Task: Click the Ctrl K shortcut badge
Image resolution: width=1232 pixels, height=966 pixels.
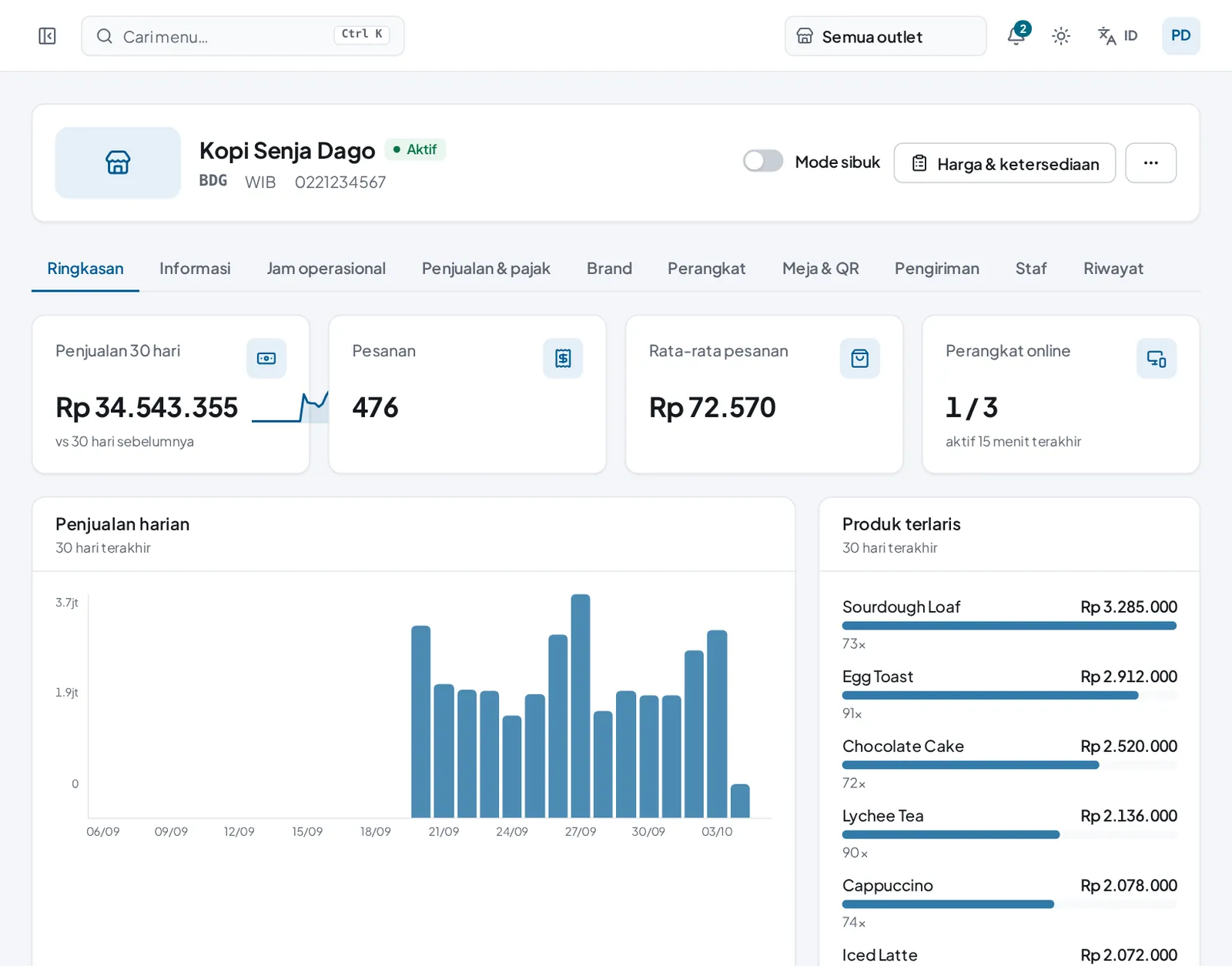Action: [x=362, y=35]
